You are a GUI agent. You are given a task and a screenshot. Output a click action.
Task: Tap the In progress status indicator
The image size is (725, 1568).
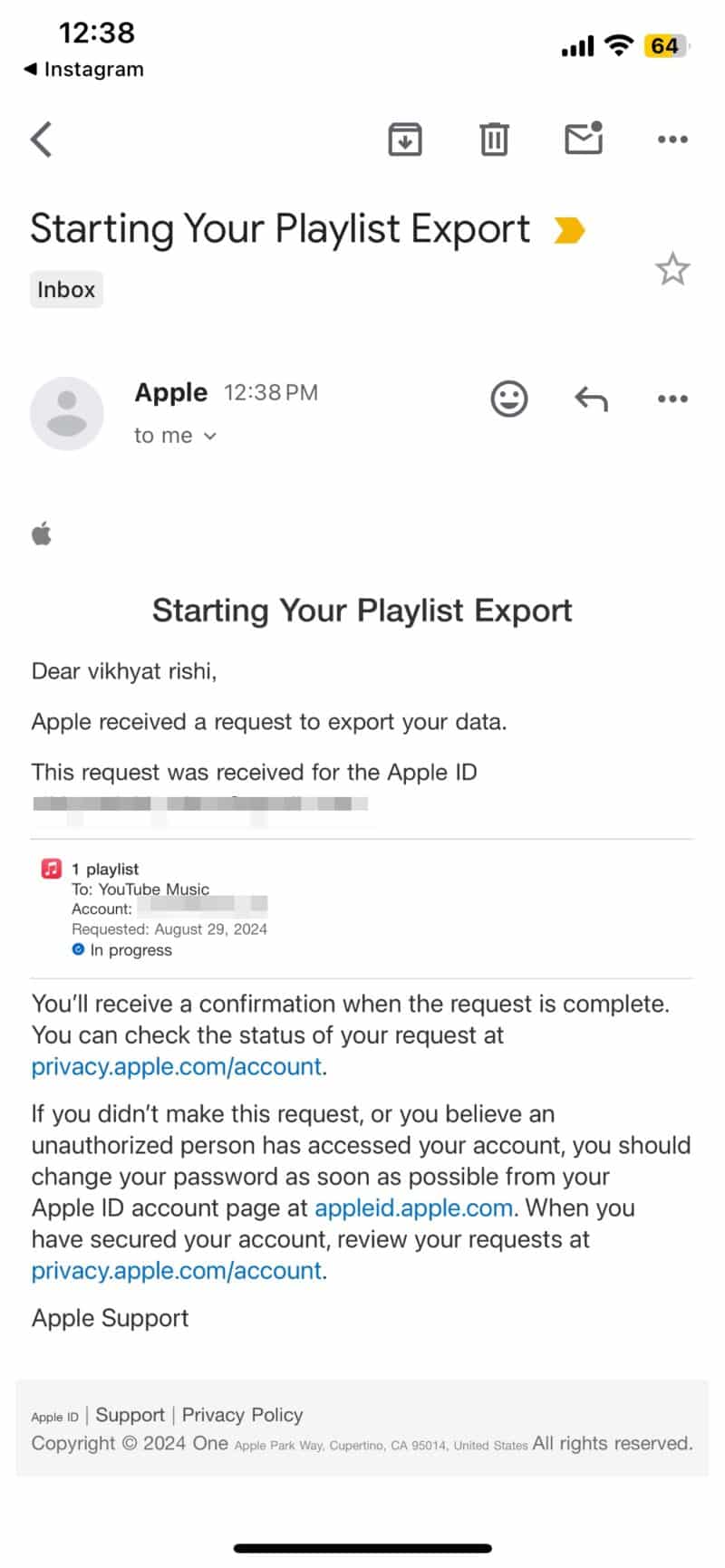click(78, 949)
